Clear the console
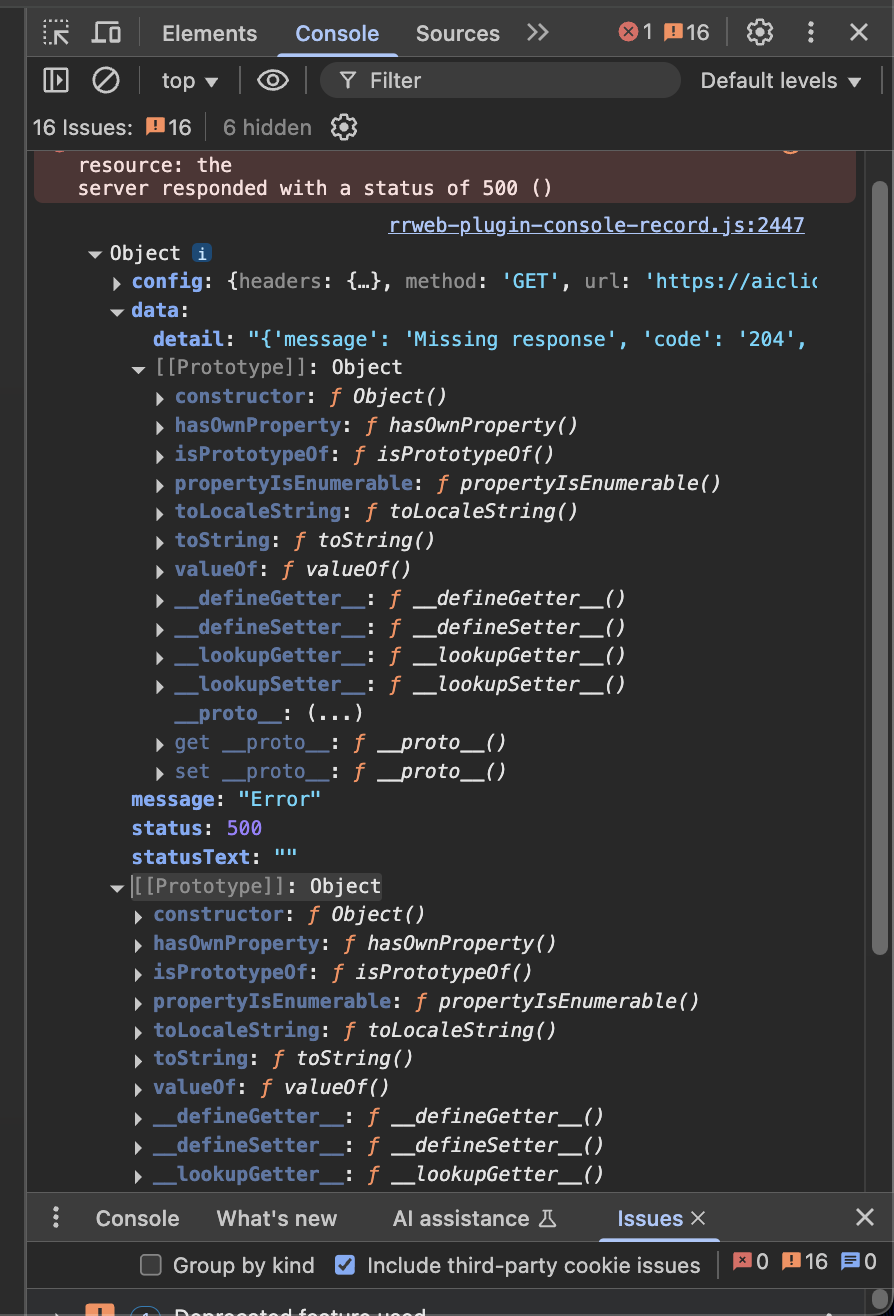 (x=106, y=80)
